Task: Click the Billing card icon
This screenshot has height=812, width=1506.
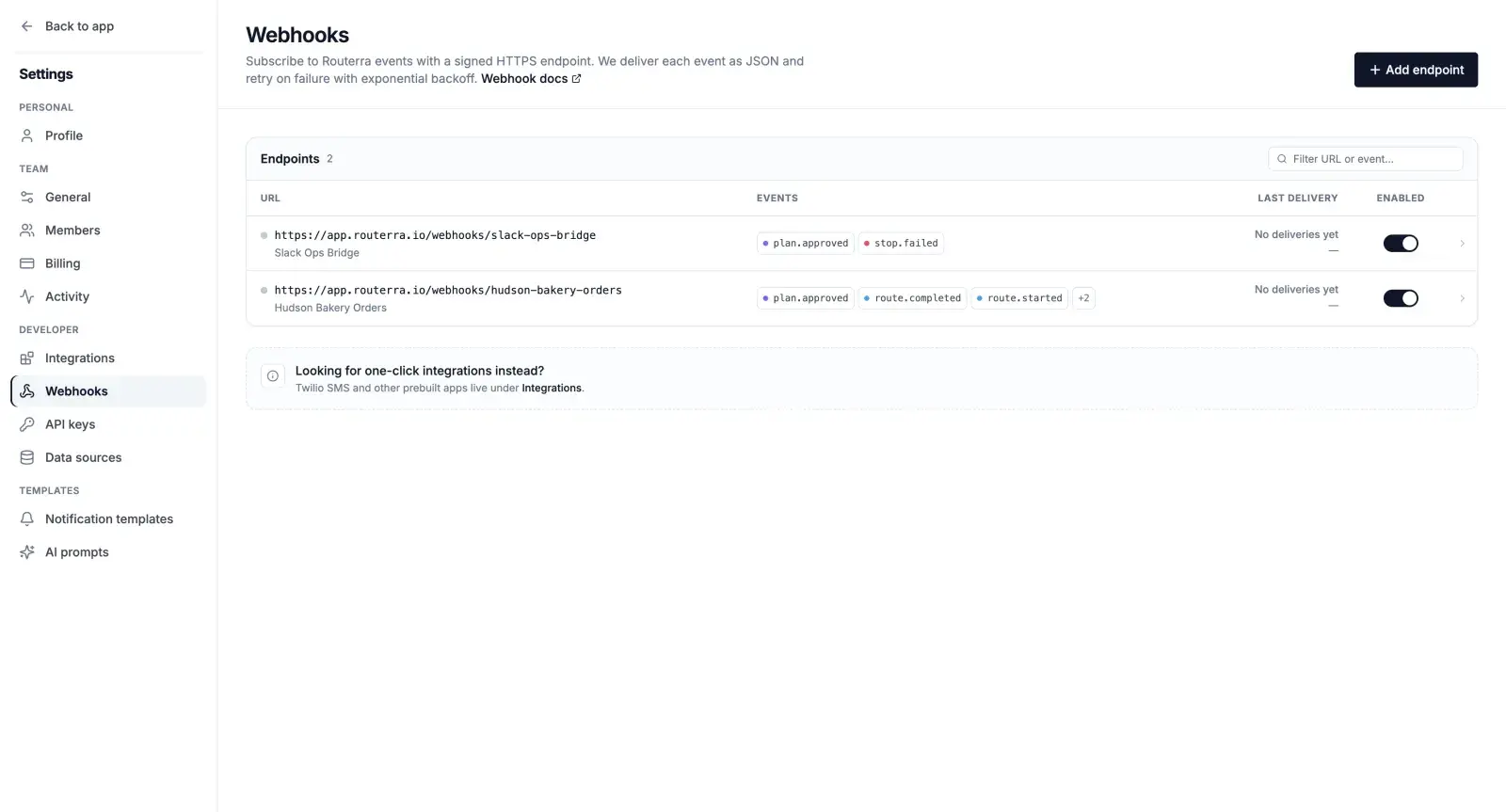Action: (27, 263)
